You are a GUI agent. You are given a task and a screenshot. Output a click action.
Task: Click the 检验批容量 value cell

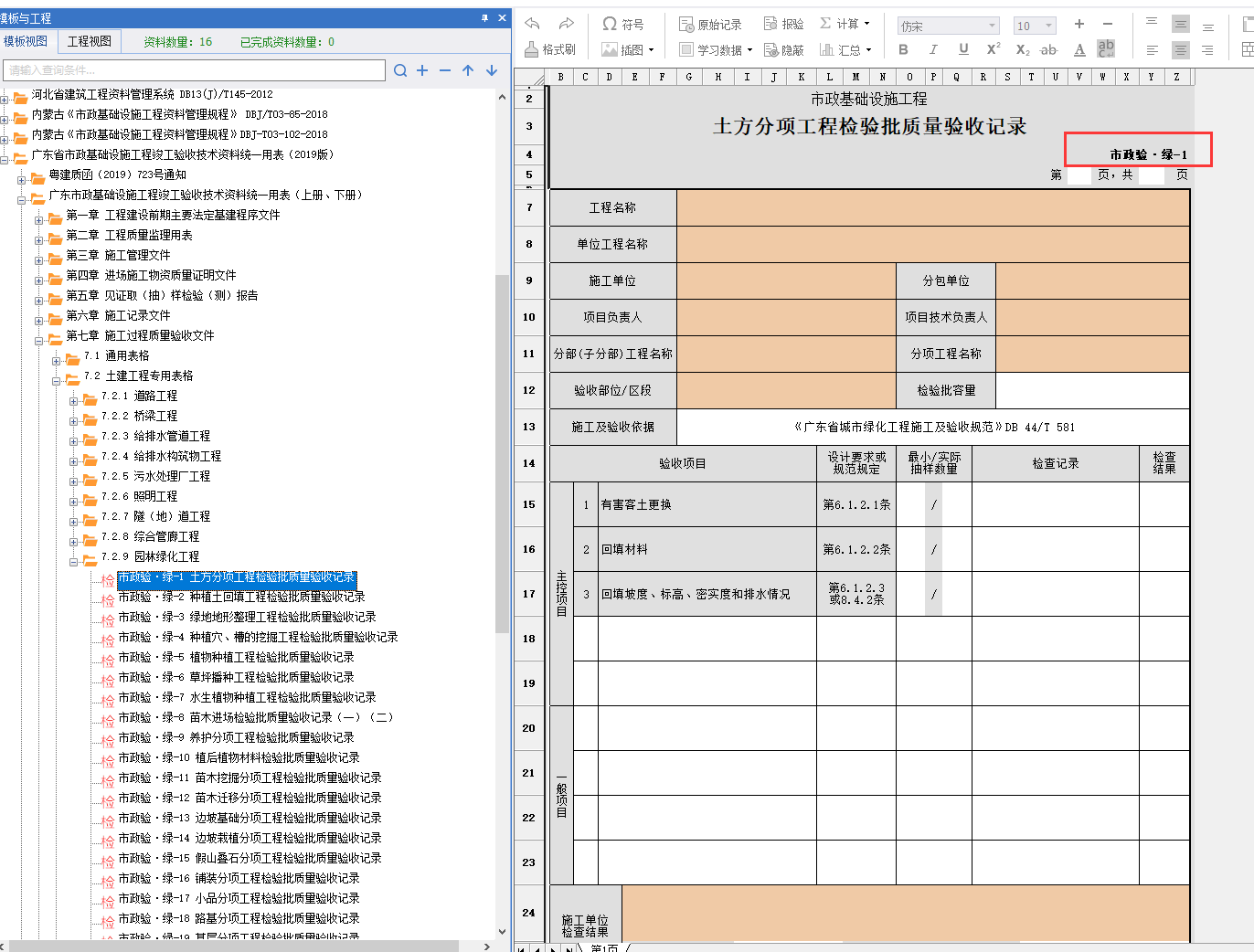1092,390
